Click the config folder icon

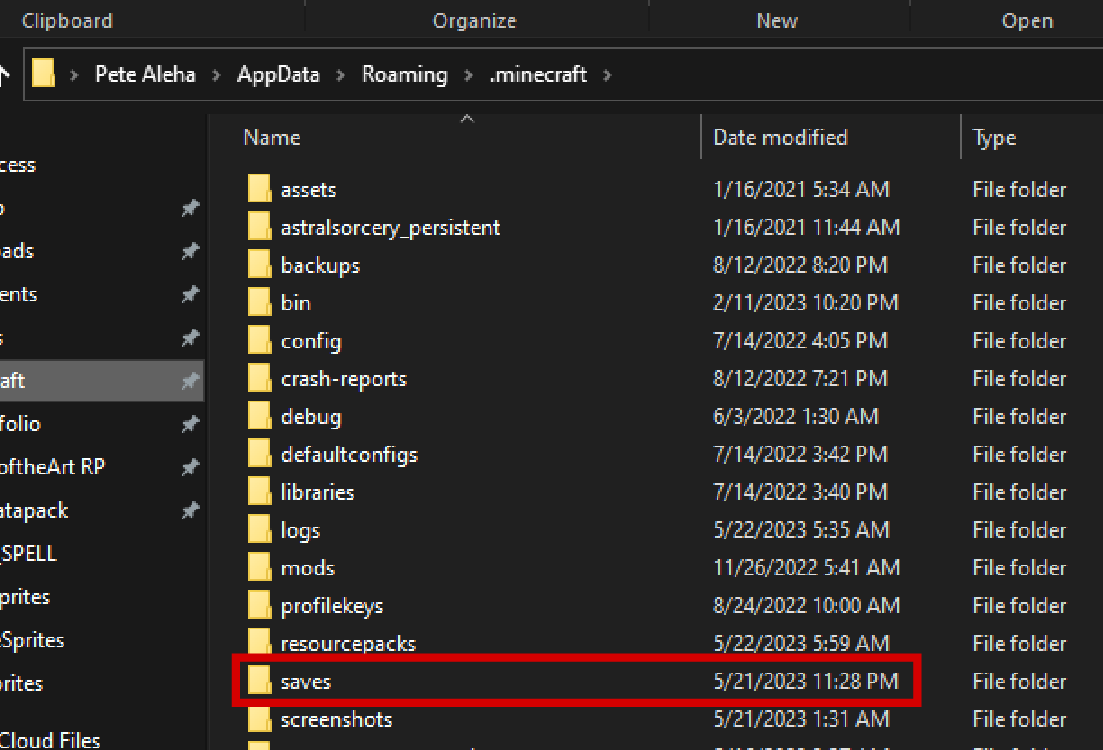click(260, 341)
